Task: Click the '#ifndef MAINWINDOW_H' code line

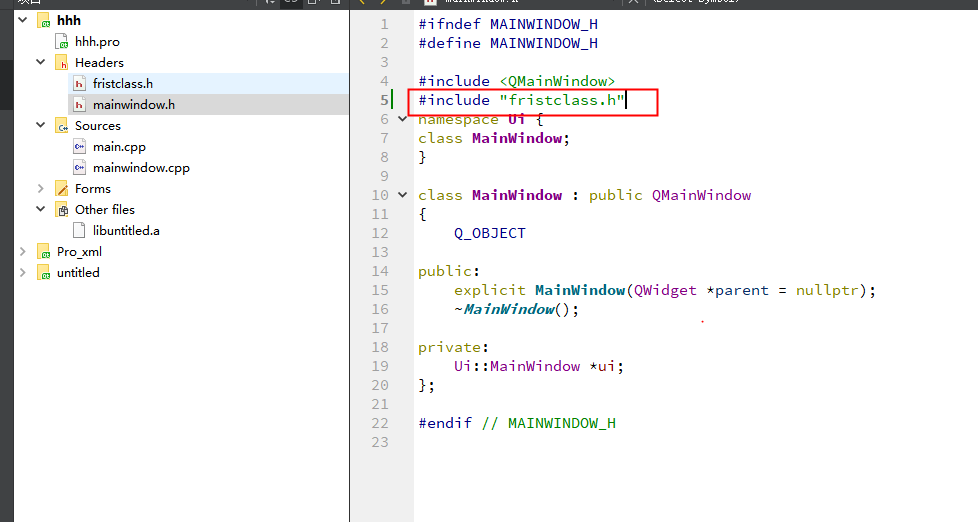Action: pyautogui.click(x=508, y=24)
